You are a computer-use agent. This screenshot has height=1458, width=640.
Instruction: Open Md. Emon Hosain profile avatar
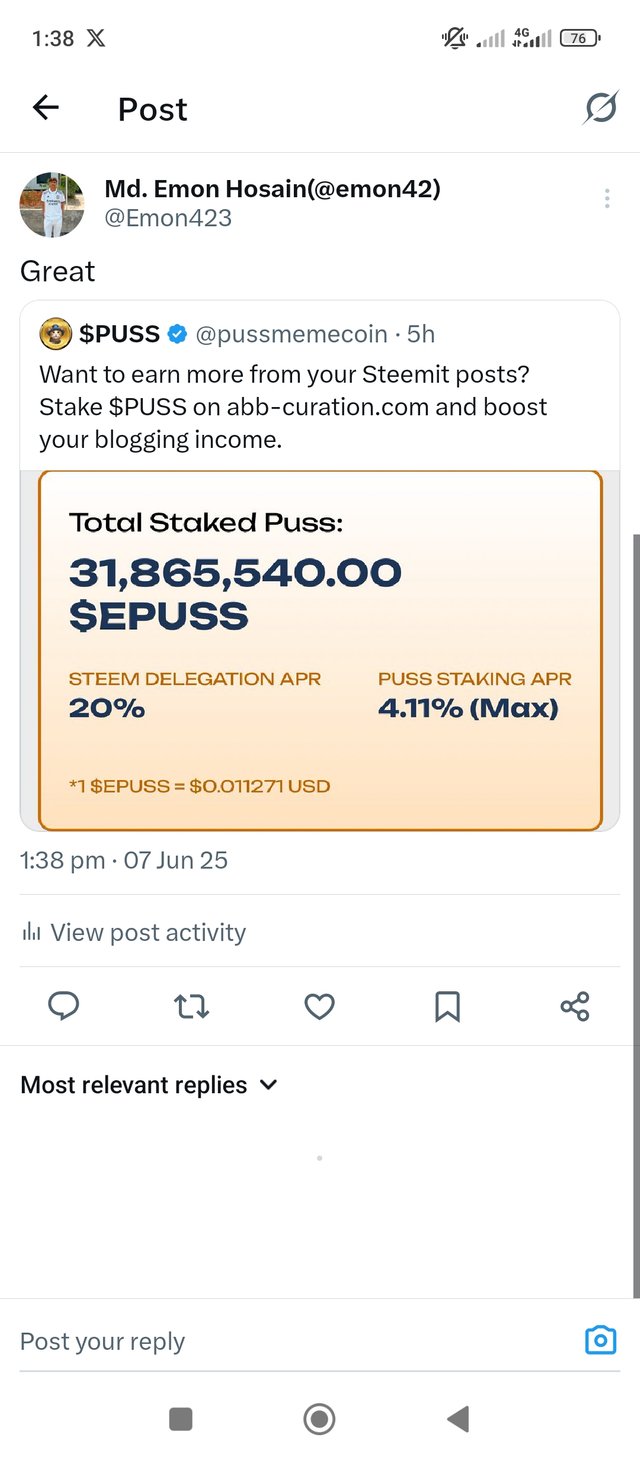point(52,204)
